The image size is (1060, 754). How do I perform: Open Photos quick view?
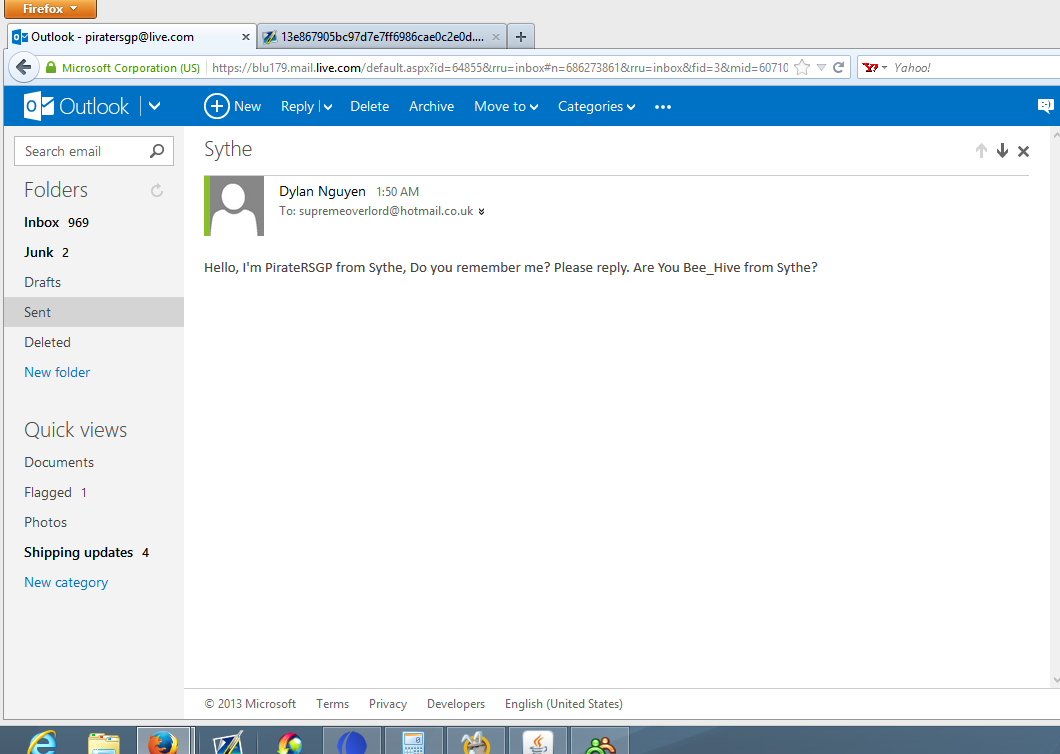(45, 522)
